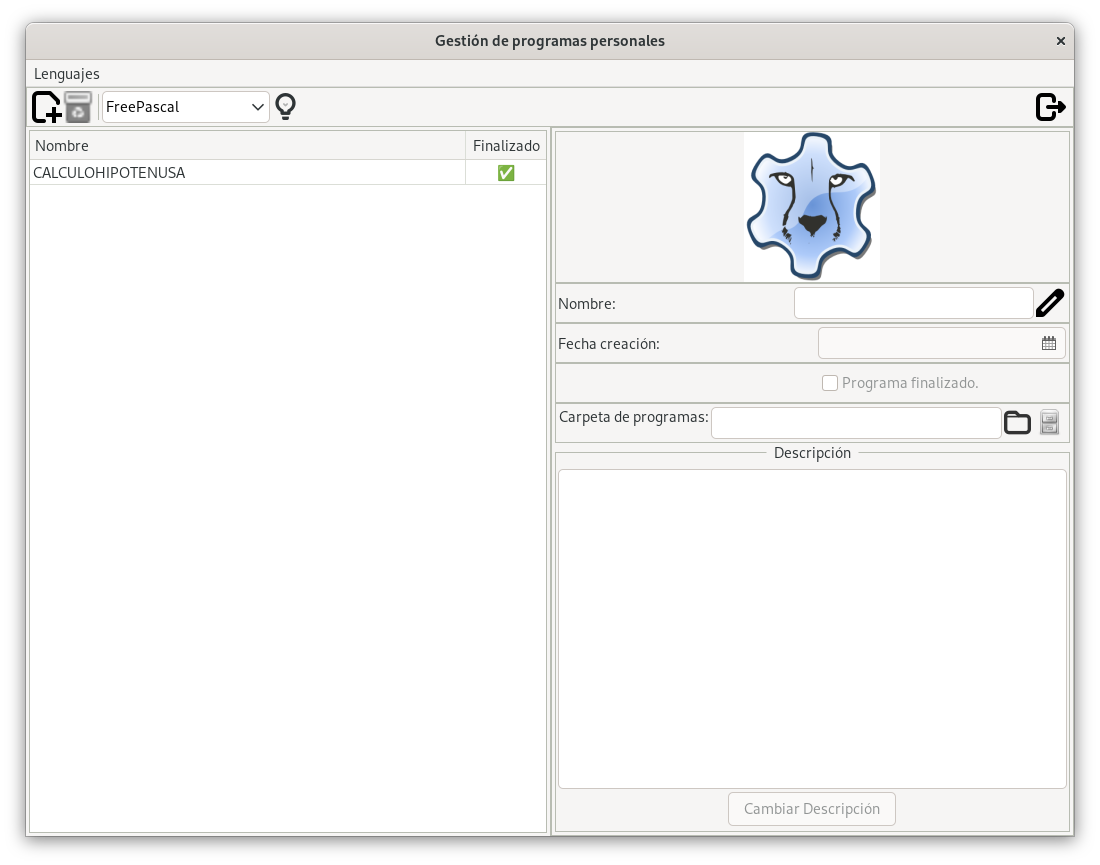Click the file cabinet icon
1100x865 pixels.
(1049, 422)
